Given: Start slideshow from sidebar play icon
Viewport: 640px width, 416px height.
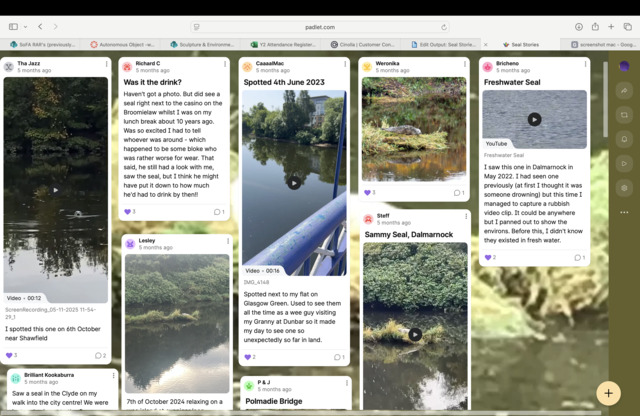Looking at the screenshot, I should point(624,163).
